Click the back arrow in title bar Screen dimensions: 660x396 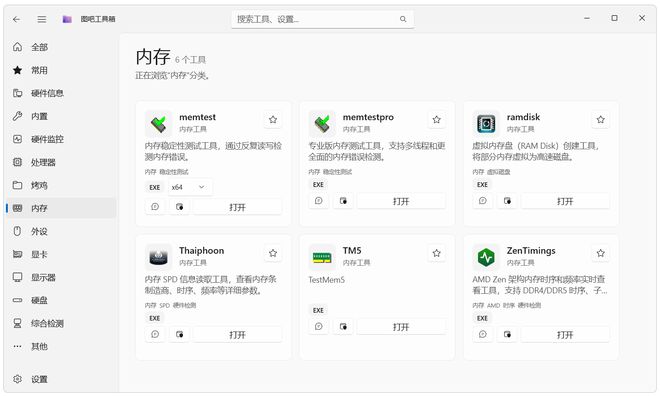tap(16, 19)
